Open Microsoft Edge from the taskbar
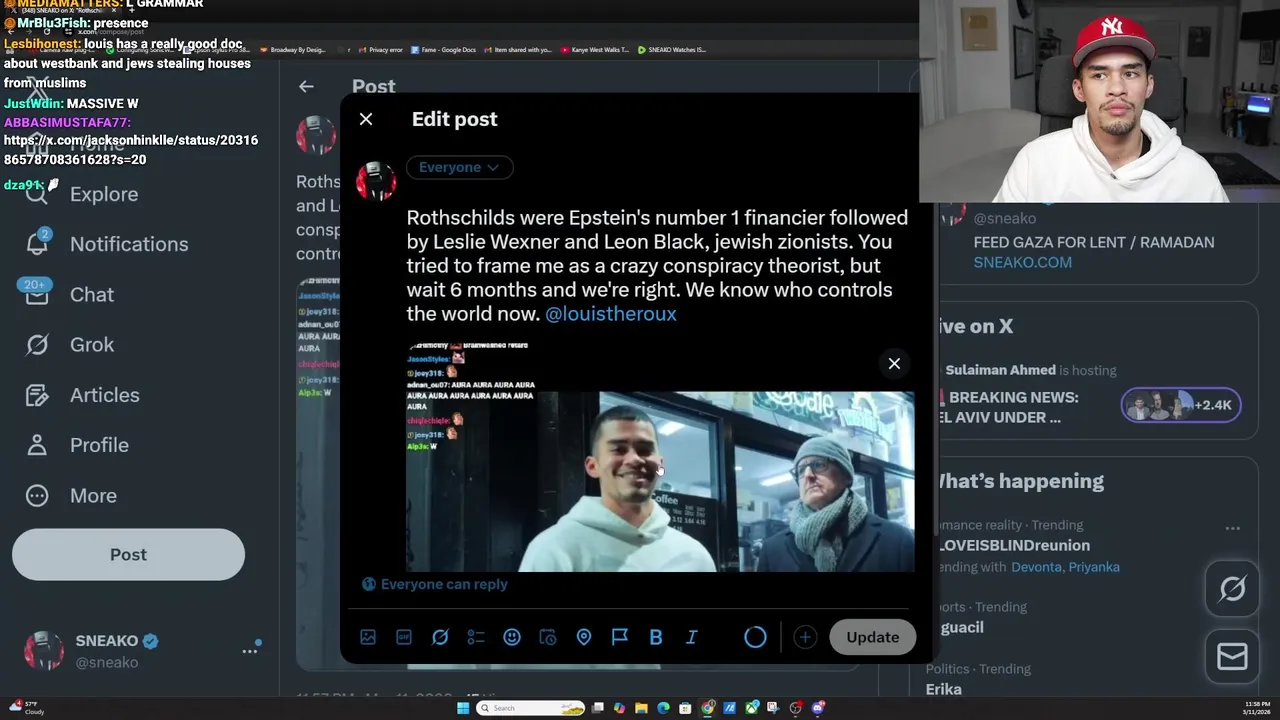Image resolution: width=1280 pixels, height=720 pixels. 663,708
